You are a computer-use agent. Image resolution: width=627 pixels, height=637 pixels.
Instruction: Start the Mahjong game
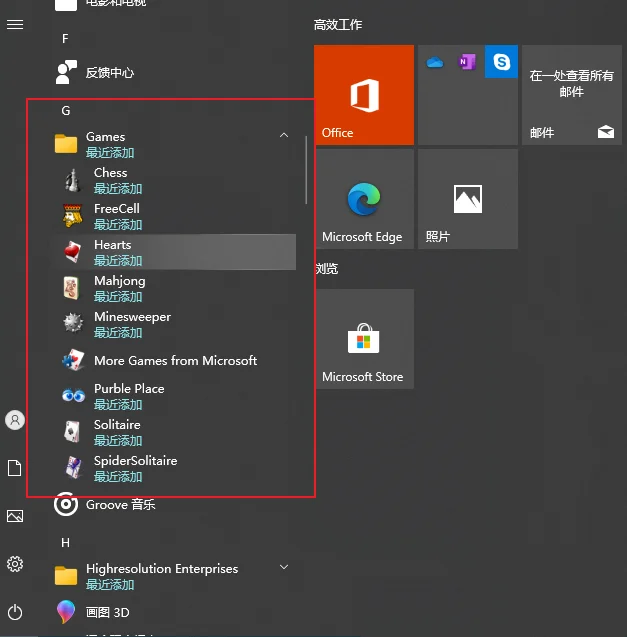119,288
